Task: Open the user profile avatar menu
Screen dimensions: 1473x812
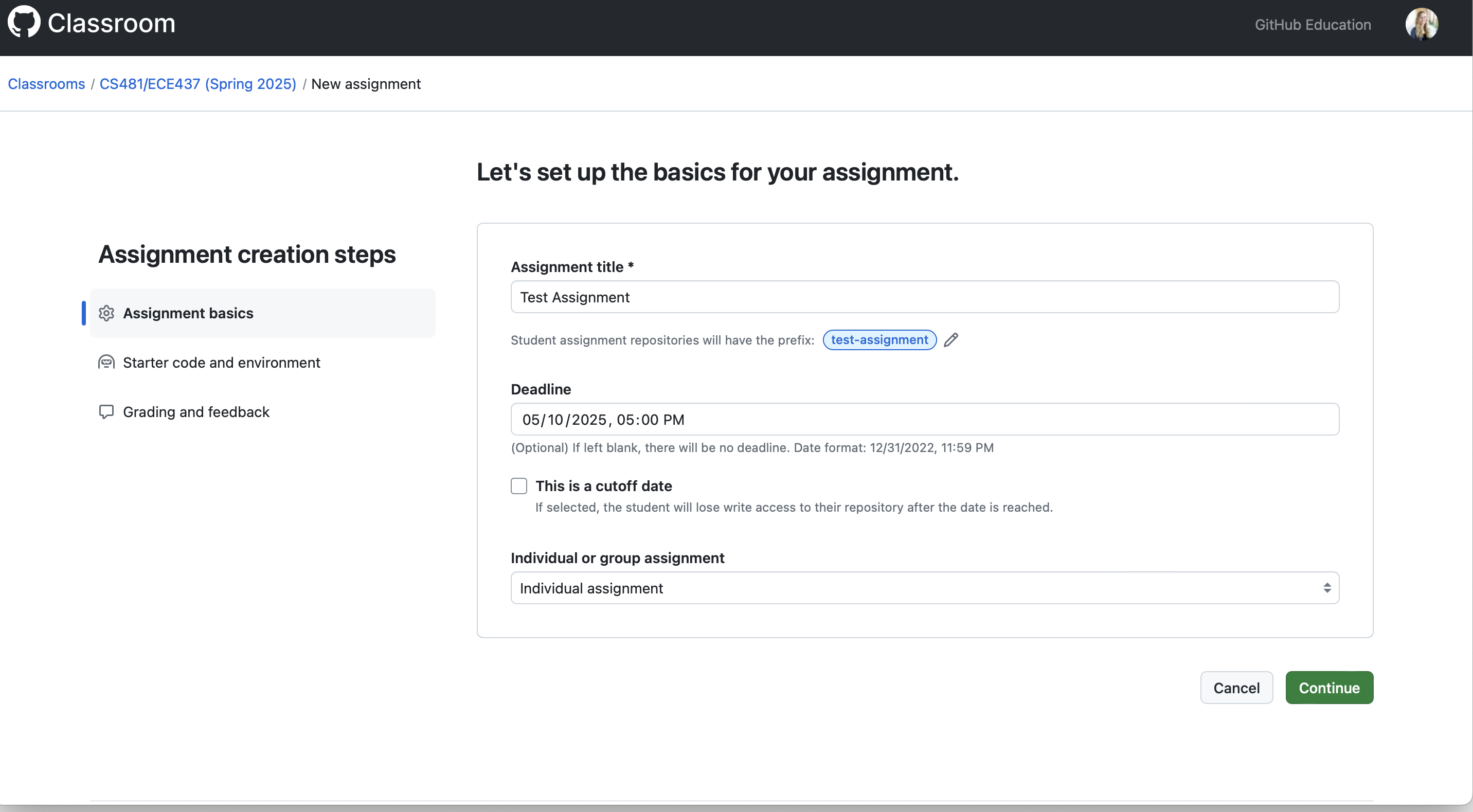Action: [1422, 24]
